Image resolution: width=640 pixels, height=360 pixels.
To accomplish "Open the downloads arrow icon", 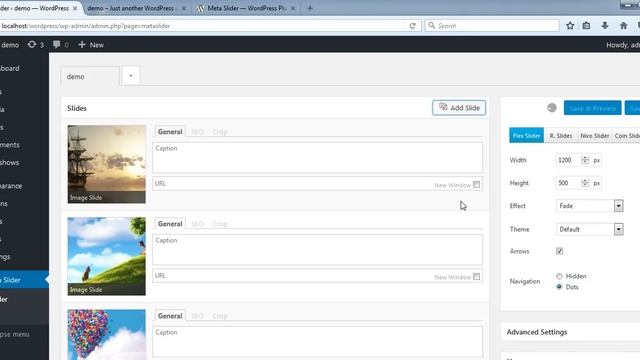I will (x=604, y=26).
